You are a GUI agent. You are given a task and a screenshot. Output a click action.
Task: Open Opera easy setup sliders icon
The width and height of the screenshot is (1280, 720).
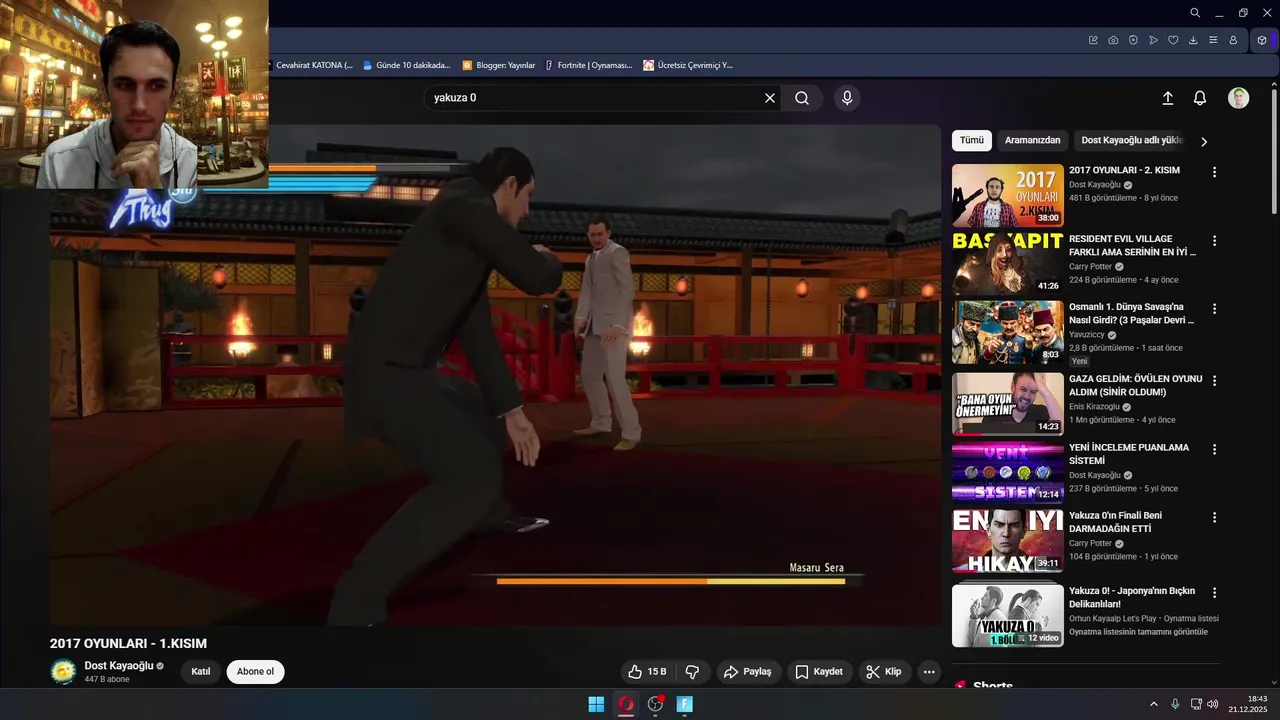(1213, 40)
